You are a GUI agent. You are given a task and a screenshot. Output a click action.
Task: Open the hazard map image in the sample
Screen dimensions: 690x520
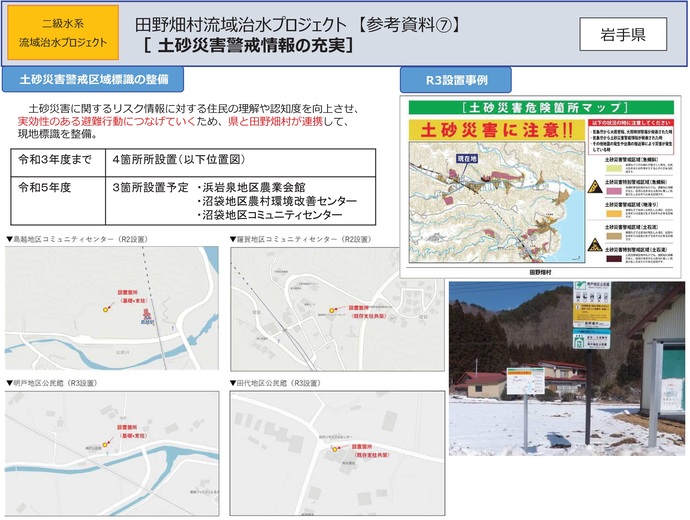pyautogui.click(x=497, y=202)
